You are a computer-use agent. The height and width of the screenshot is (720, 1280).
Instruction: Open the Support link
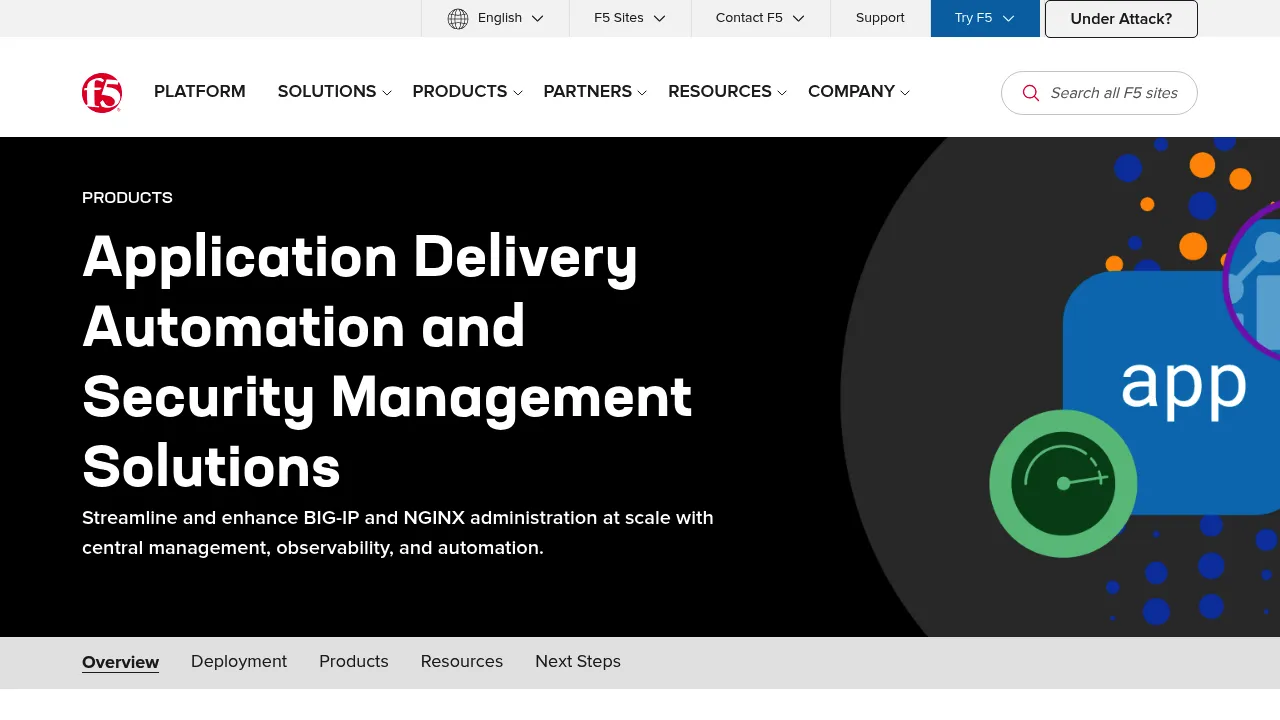880,18
